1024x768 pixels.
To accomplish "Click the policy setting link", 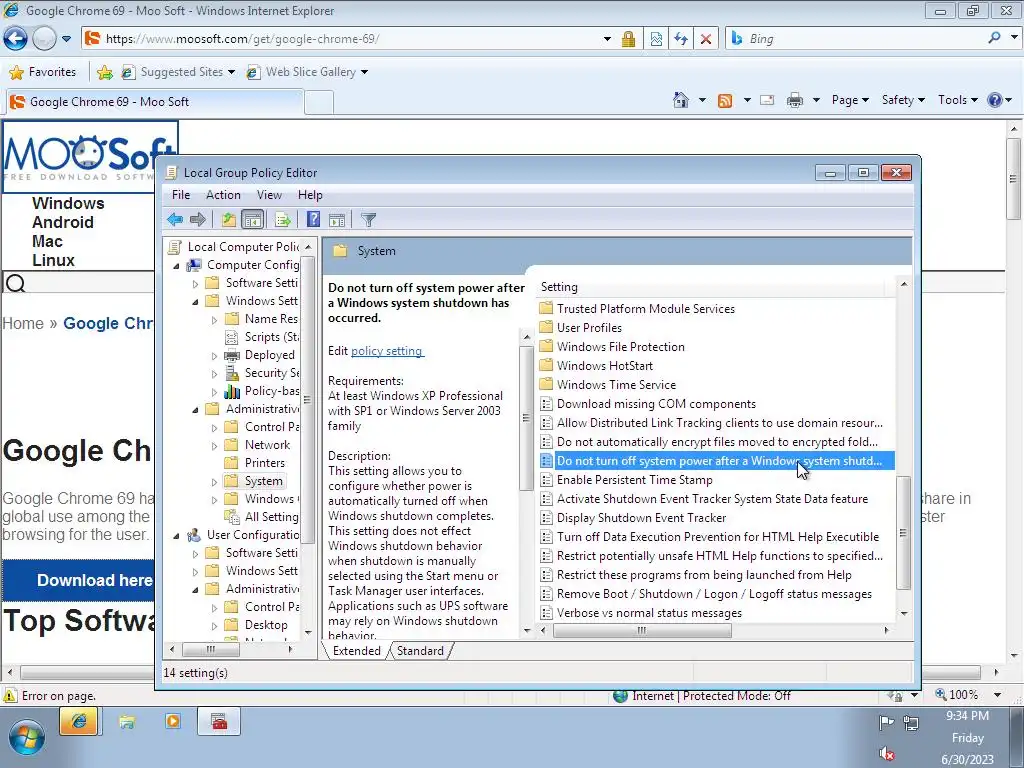I will (387, 351).
